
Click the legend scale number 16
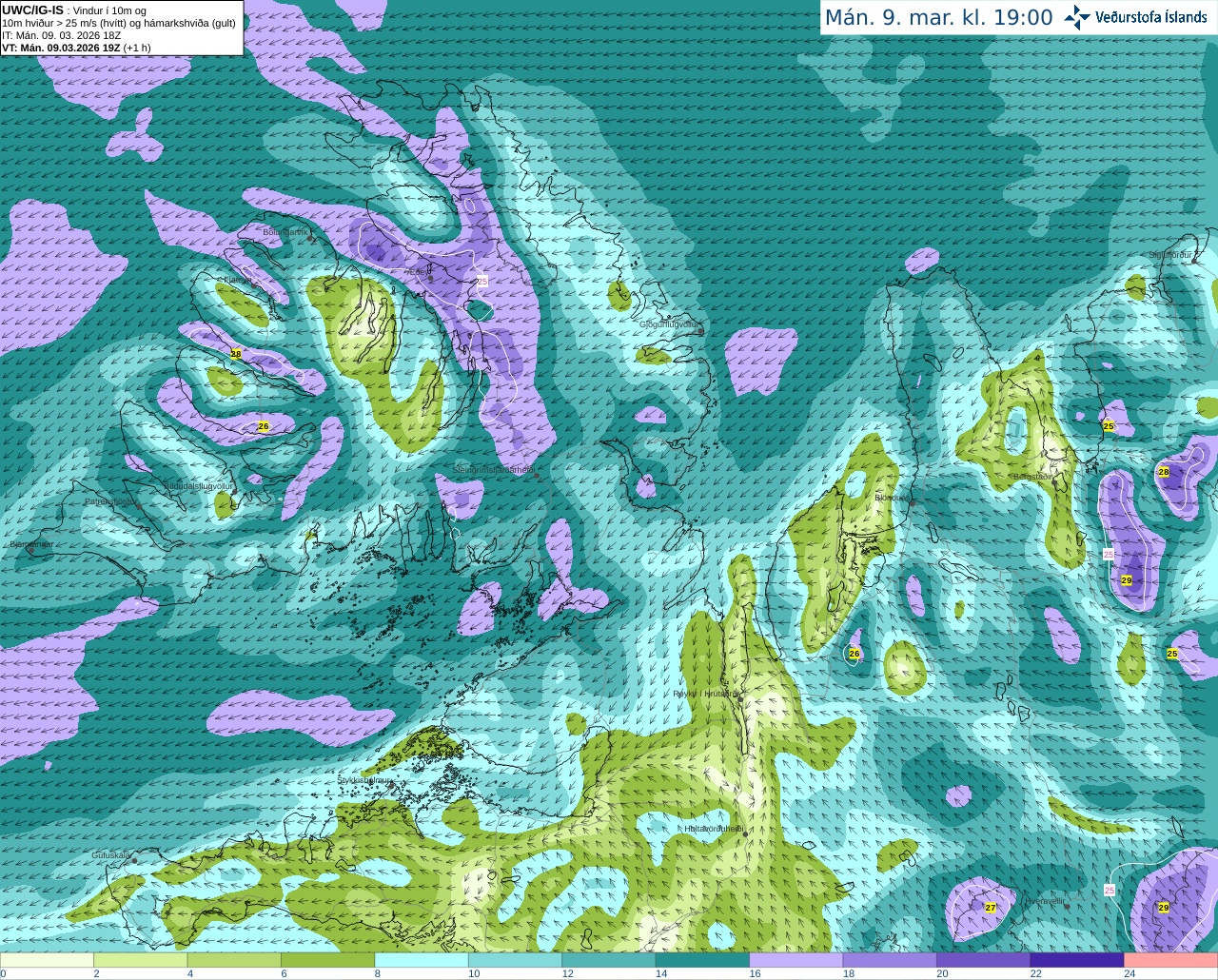(x=755, y=973)
